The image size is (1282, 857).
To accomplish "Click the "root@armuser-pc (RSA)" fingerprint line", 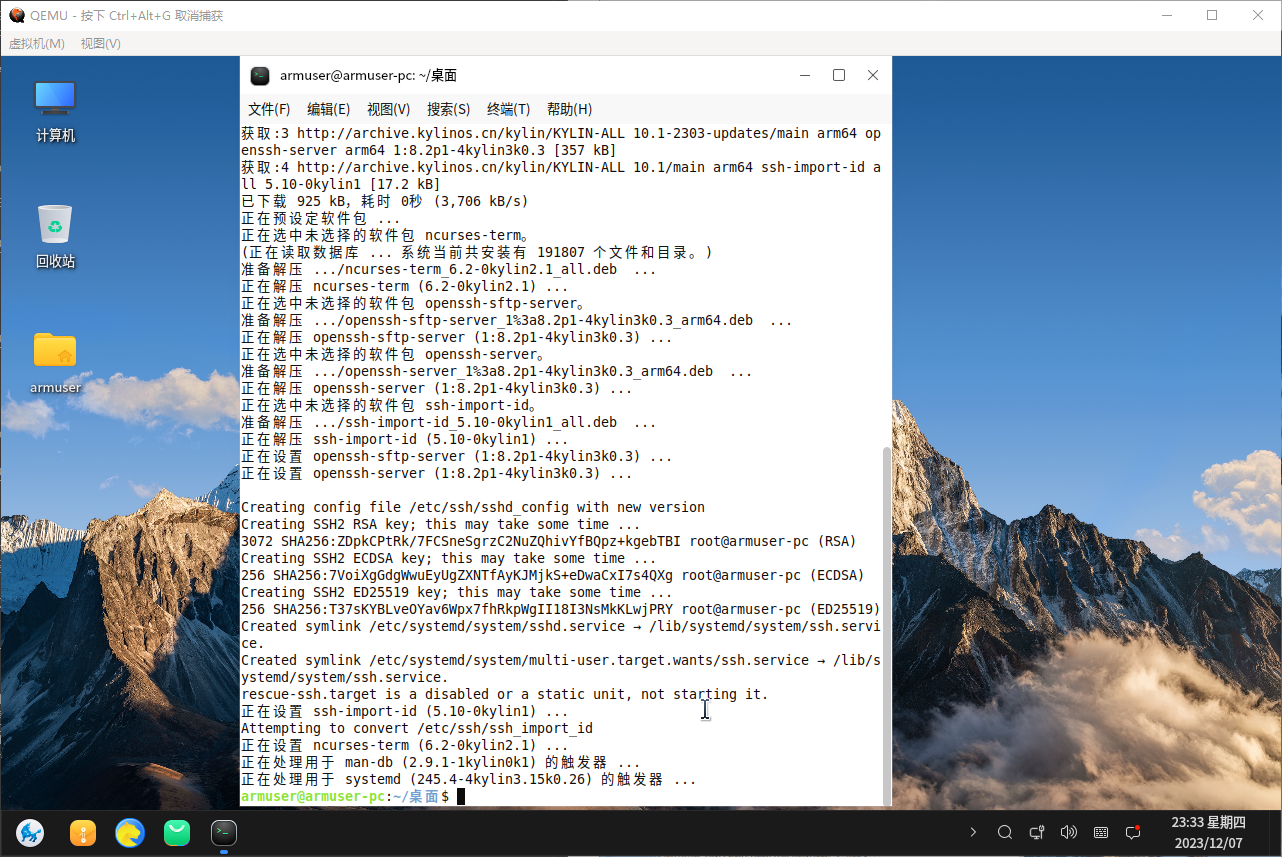I will (x=549, y=541).
